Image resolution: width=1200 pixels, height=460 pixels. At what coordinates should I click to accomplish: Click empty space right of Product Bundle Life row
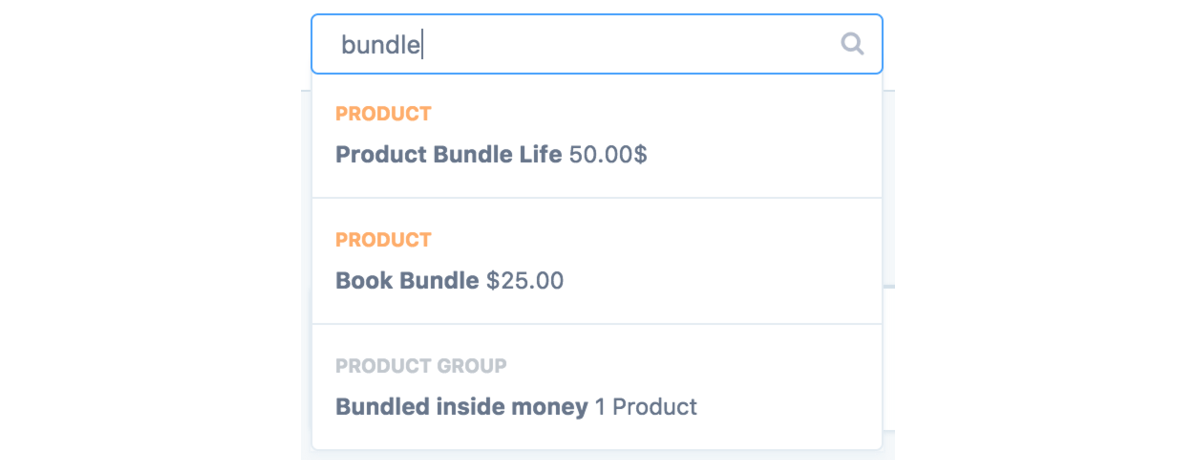pos(770,155)
